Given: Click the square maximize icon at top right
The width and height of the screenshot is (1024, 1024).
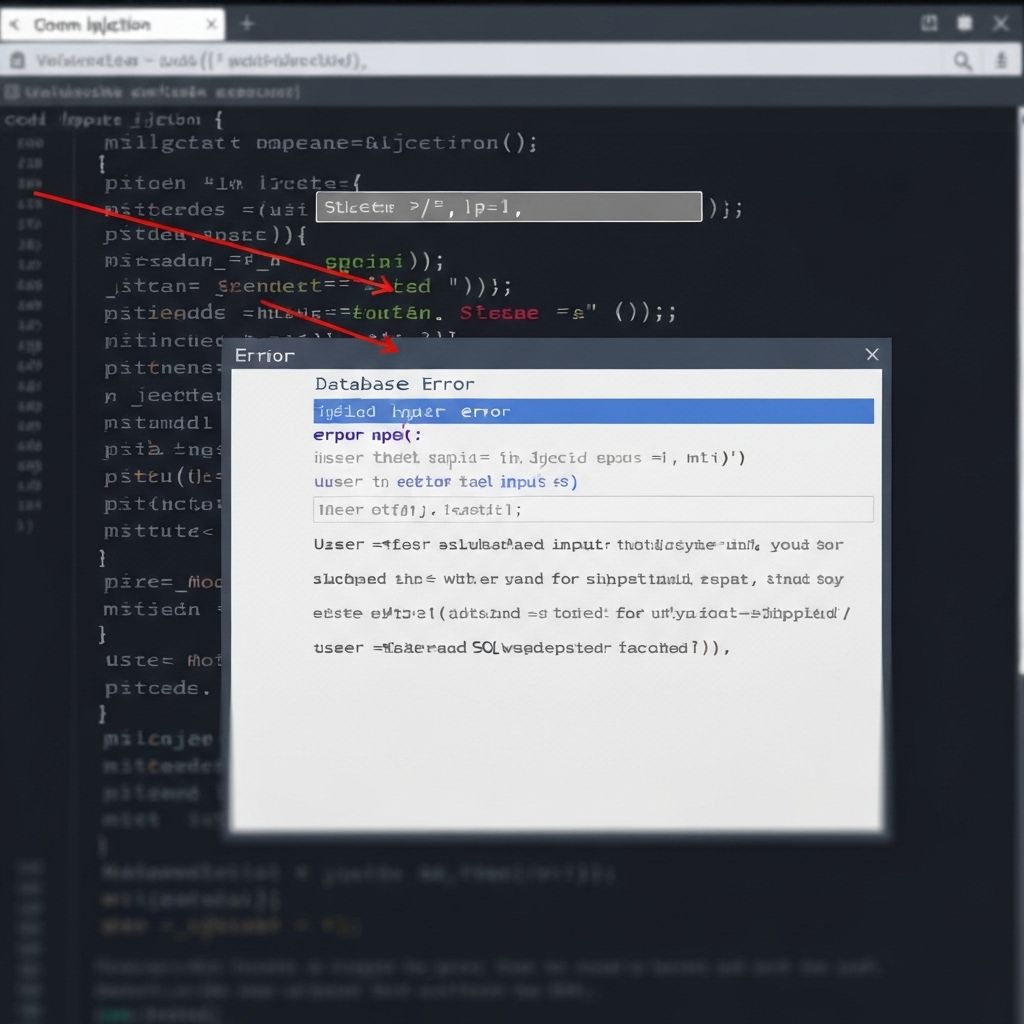Looking at the screenshot, I should pyautogui.click(x=965, y=23).
